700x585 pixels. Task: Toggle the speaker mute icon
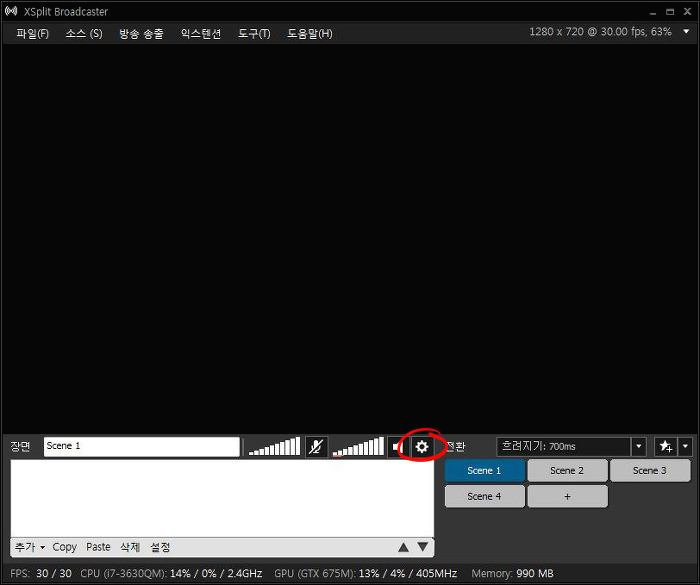397,446
